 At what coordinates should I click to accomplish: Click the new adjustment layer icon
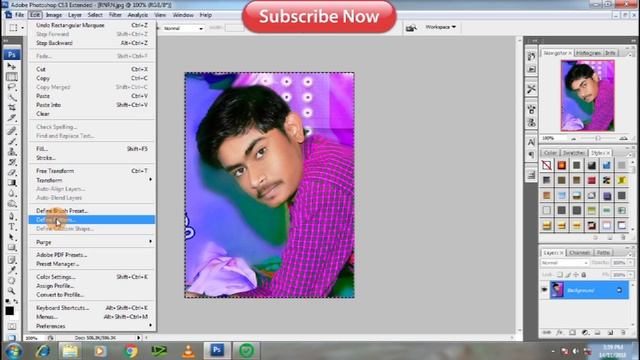pyautogui.click(x=585, y=333)
